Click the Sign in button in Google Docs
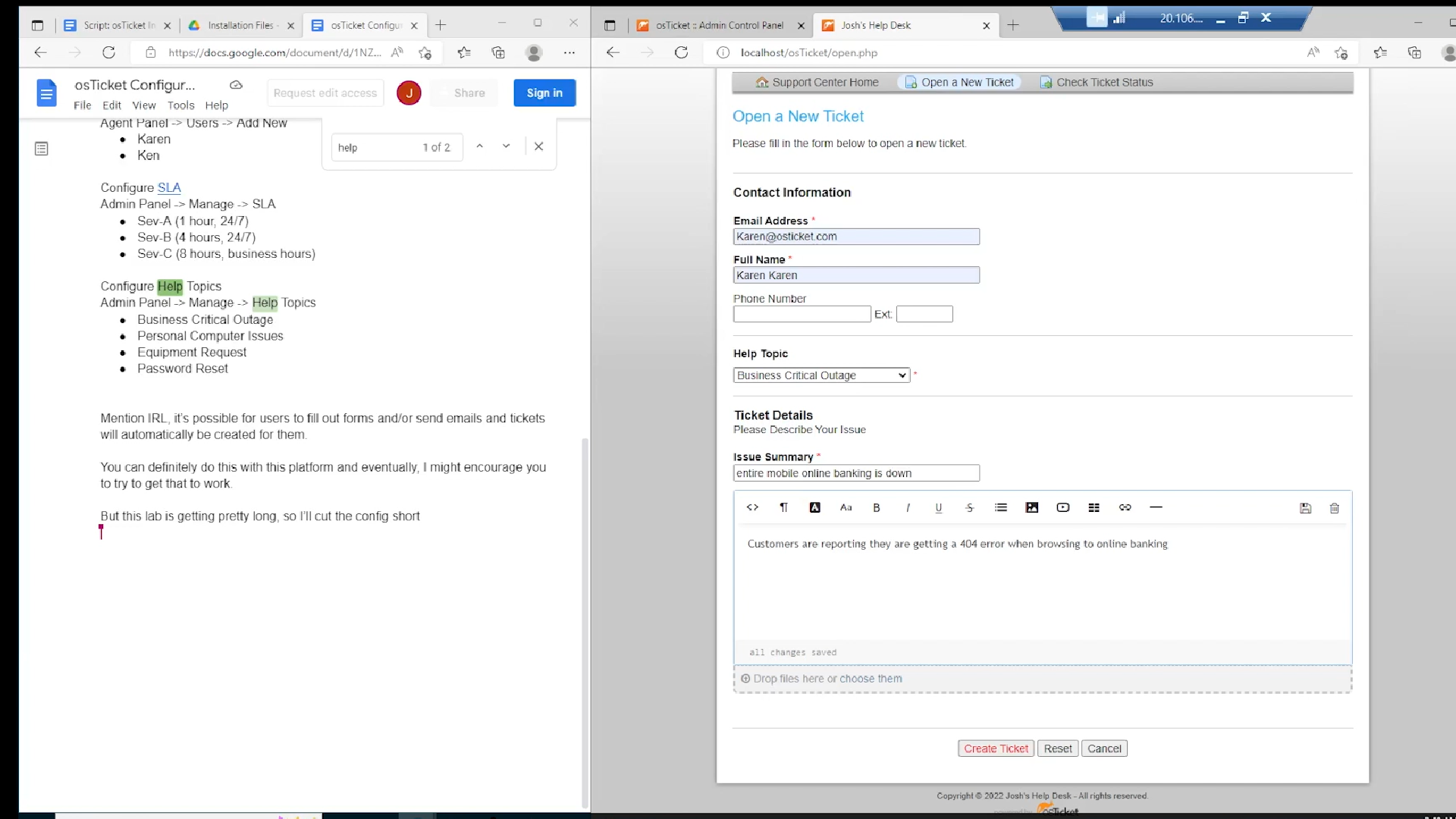The width and height of the screenshot is (1456, 819). tap(544, 93)
